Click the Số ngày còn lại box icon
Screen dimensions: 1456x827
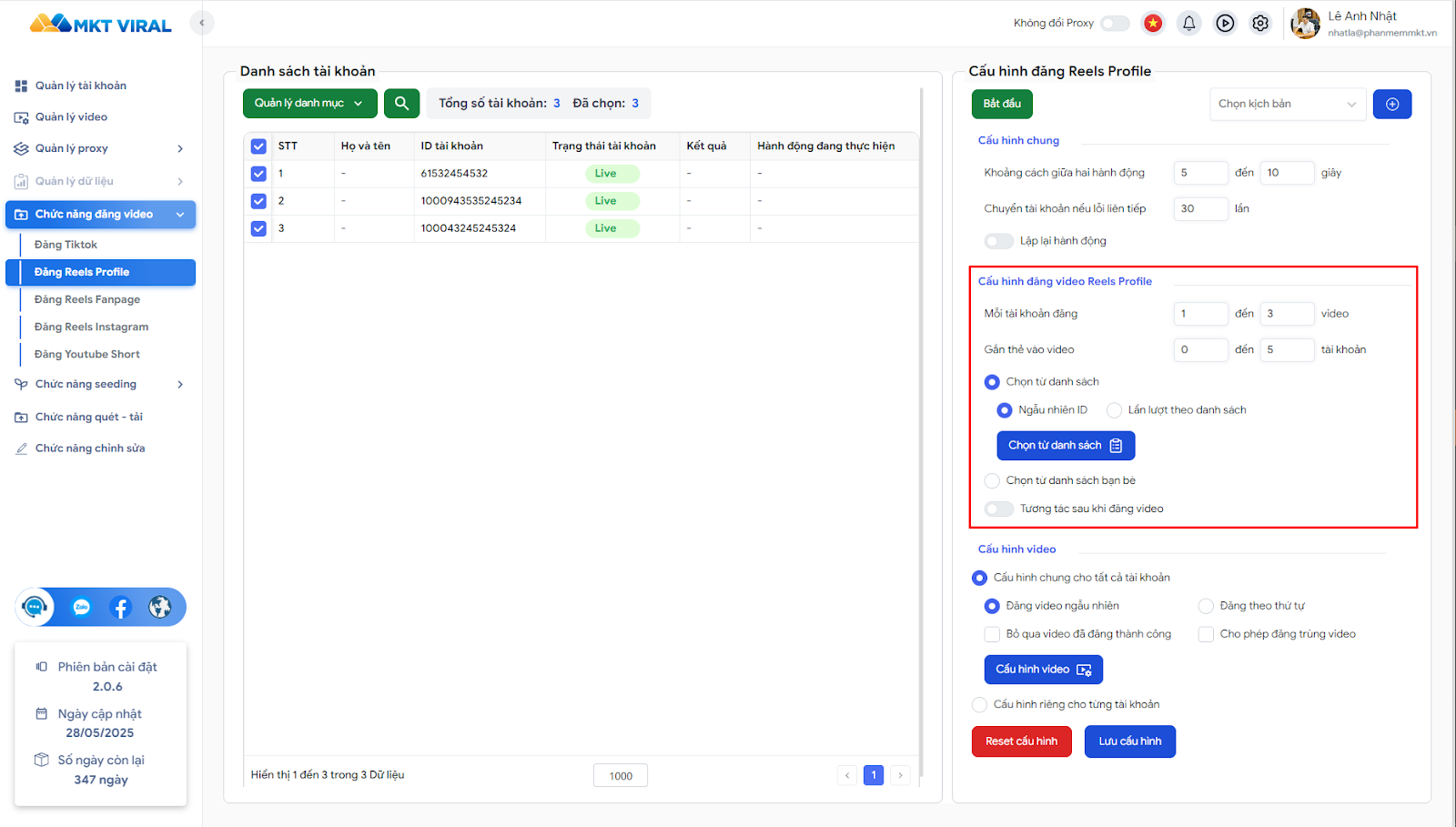click(x=41, y=760)
